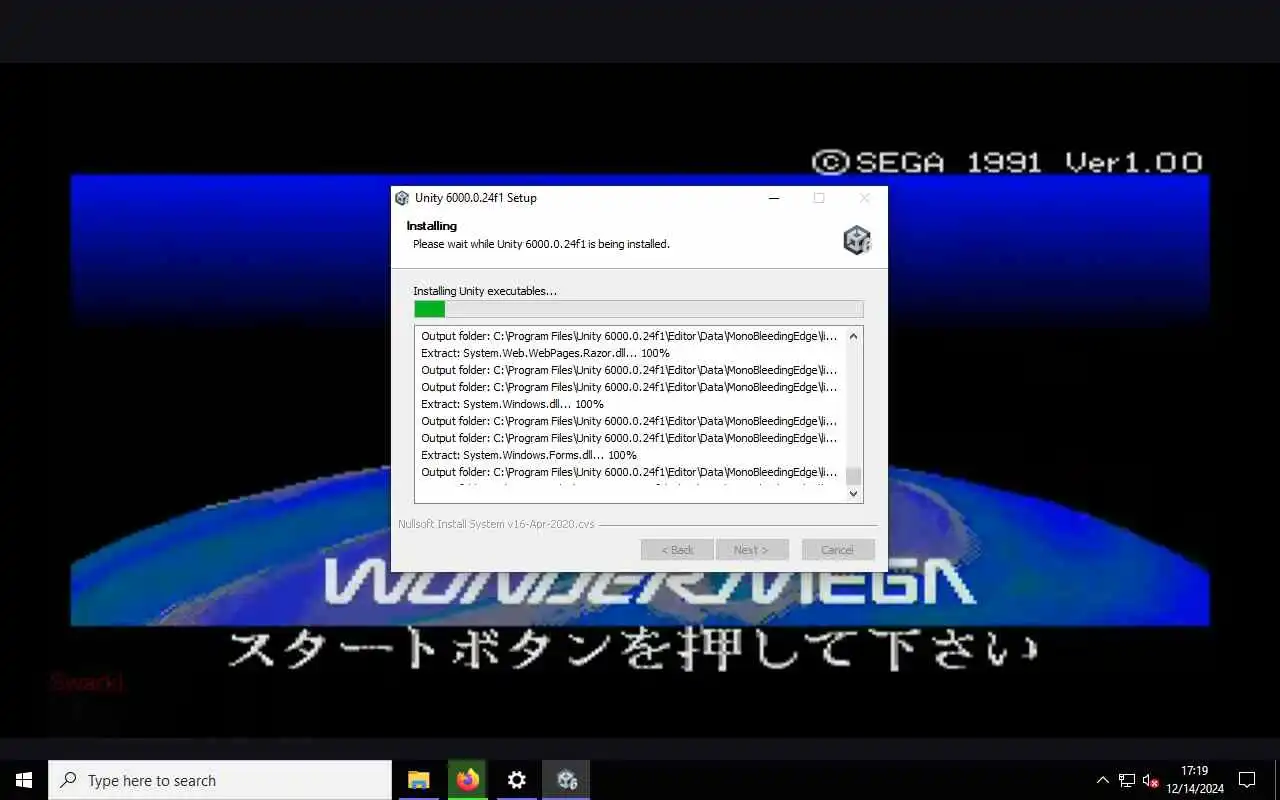The image size is (1280, 800).
Task: Click the disabled Next button
Action: (752, 550)
